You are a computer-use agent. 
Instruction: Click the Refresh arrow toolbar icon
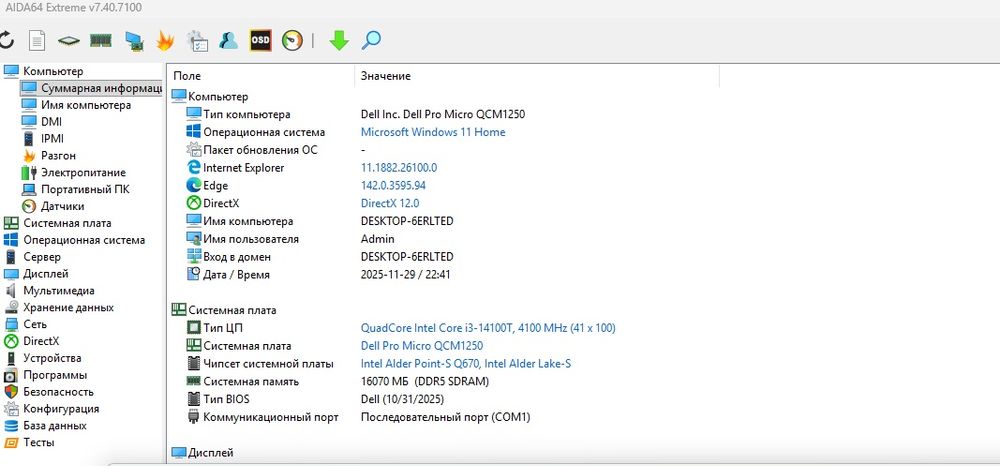[x=6, y=40]
